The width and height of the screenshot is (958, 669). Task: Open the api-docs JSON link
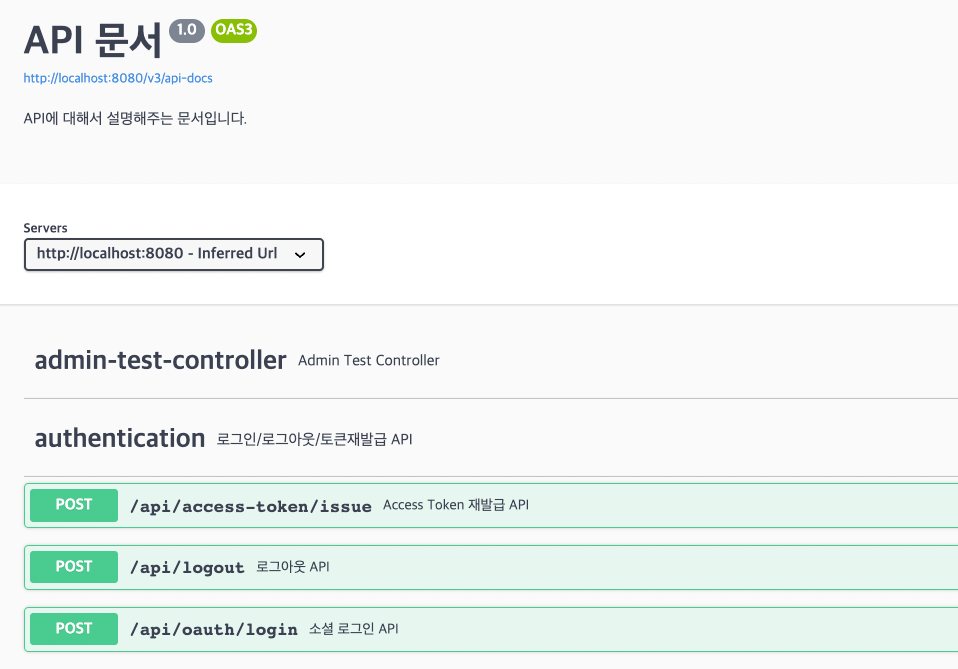[x=118, y=77]
